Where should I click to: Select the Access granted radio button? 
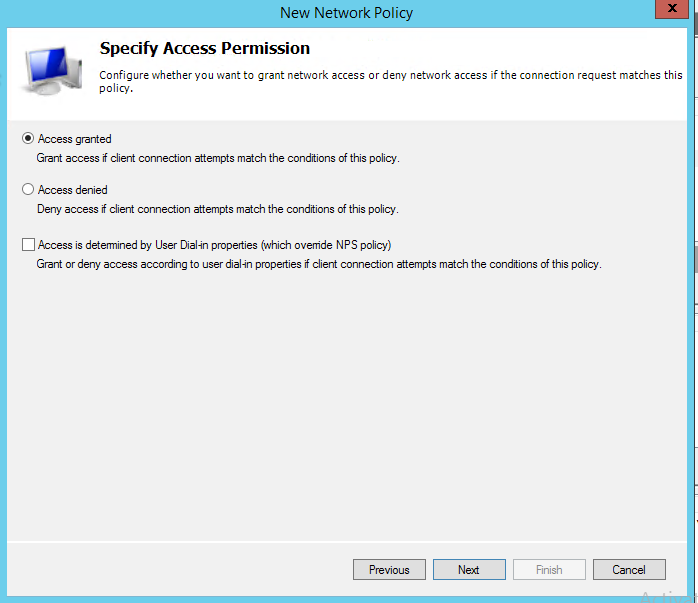[x=28, y=139]
